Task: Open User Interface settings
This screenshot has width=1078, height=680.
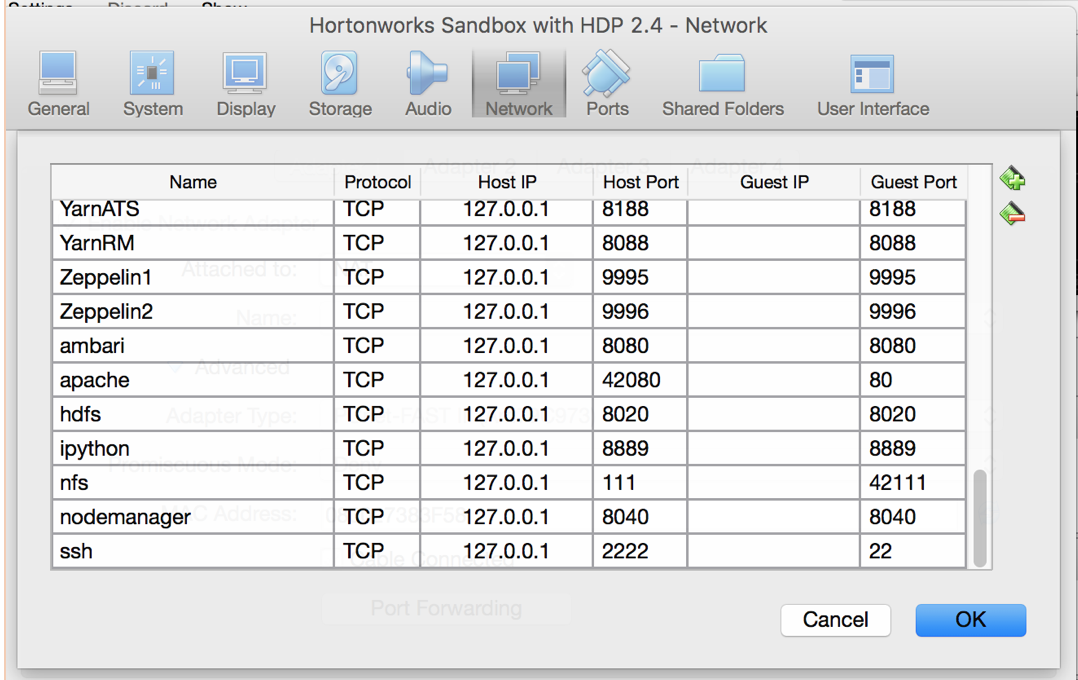Action: tap(872, 82)
